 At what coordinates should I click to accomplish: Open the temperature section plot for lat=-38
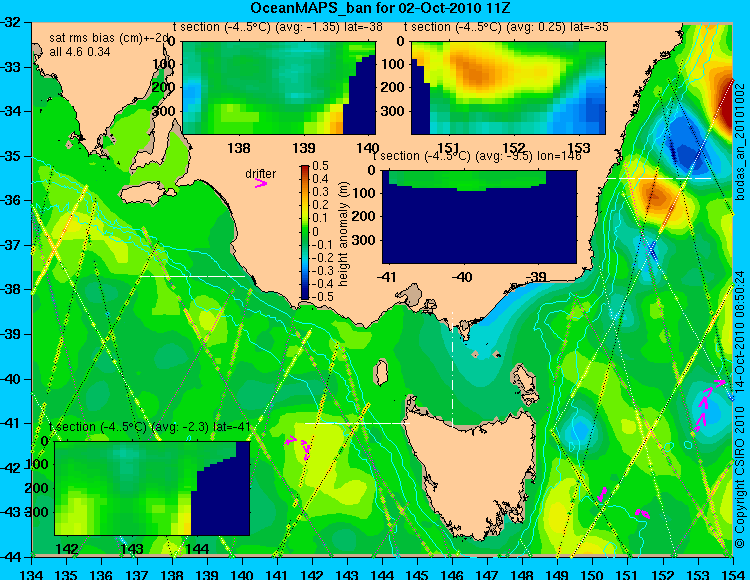click(x=279, y=88)
